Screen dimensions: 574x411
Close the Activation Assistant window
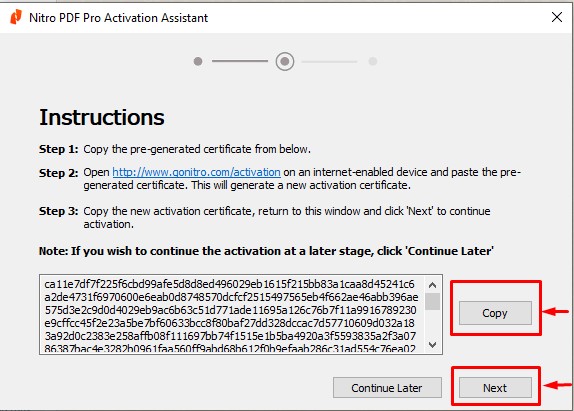(556, 17)
